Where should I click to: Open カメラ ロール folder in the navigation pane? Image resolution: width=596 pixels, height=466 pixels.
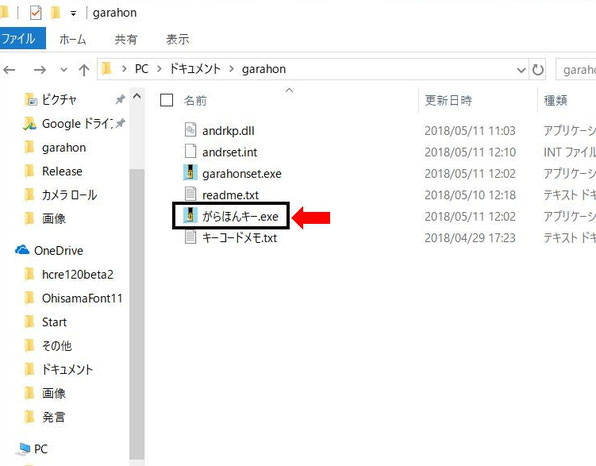[69, 195]
